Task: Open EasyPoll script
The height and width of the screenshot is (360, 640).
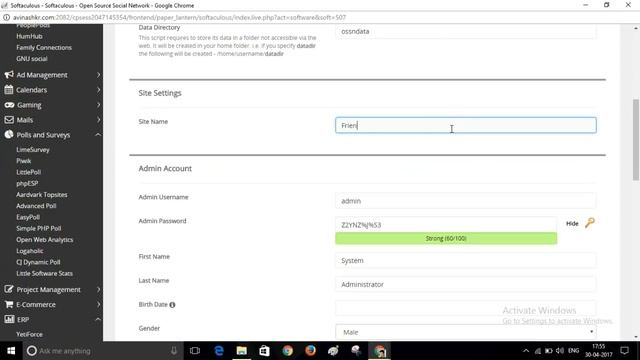Action: 28,217
